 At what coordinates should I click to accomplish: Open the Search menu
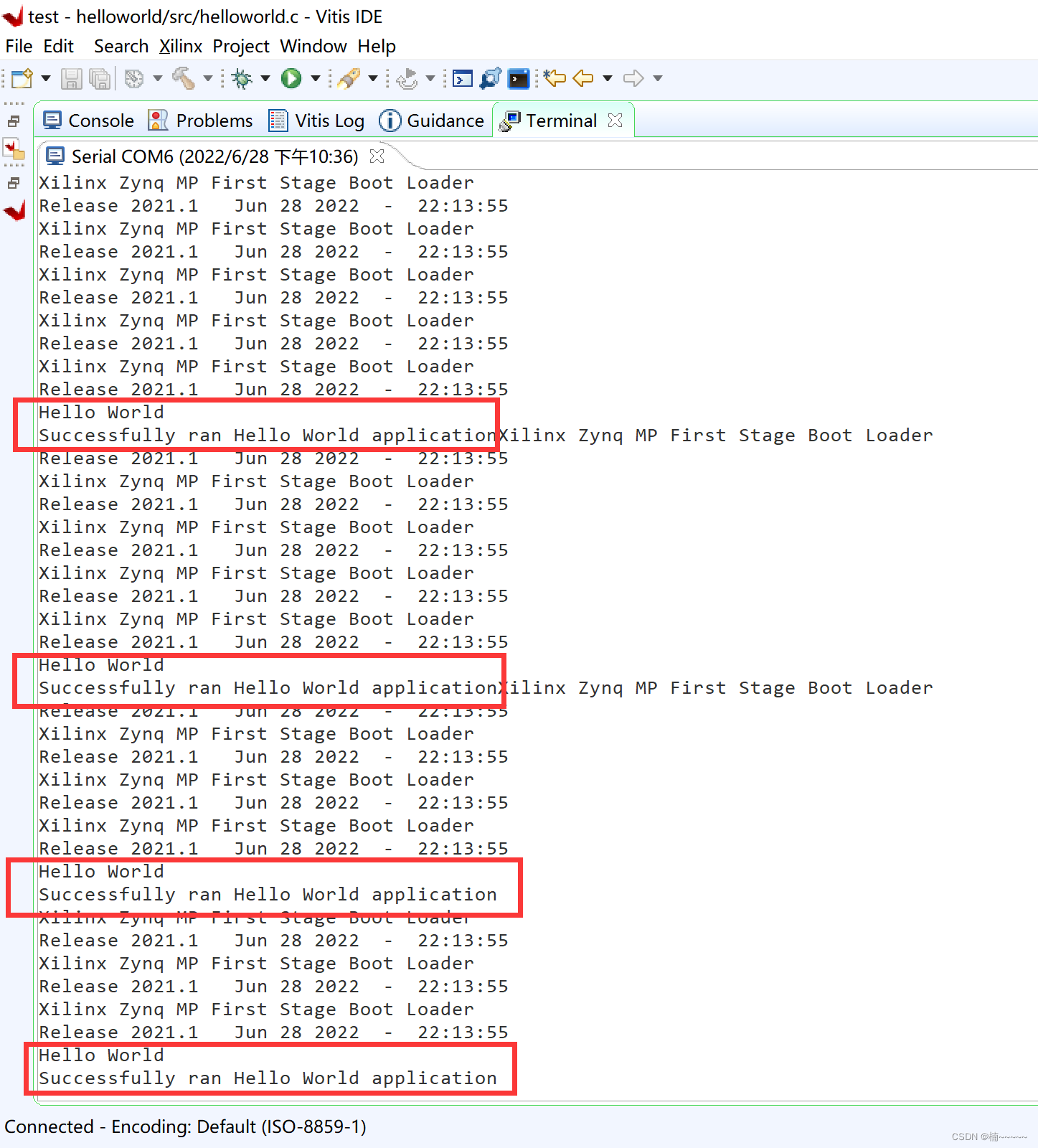(121, 47)
